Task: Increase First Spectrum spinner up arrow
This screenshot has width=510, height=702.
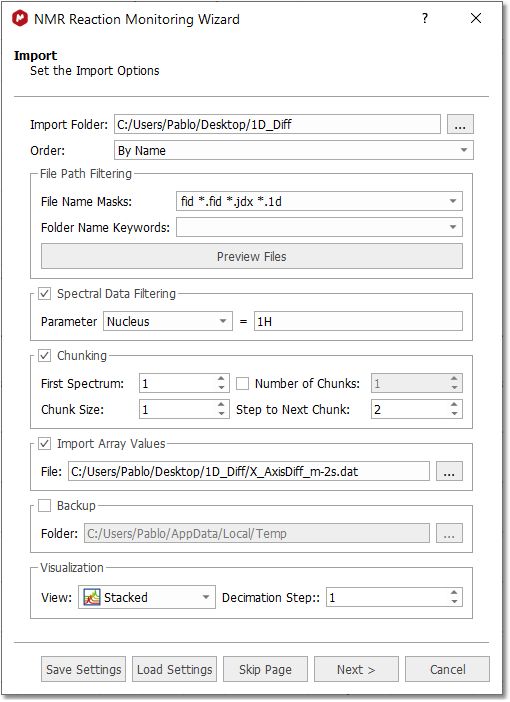Action: [221, 379]
